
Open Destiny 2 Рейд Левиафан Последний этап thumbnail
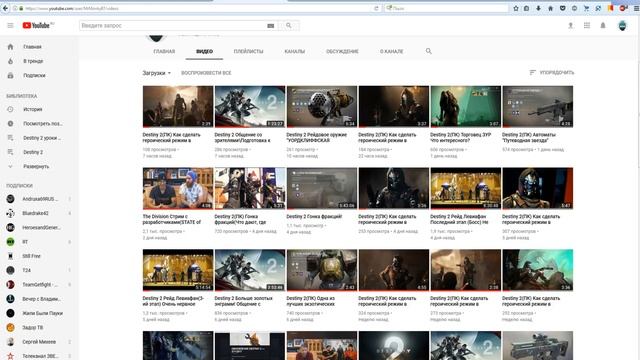coord(465,188)
